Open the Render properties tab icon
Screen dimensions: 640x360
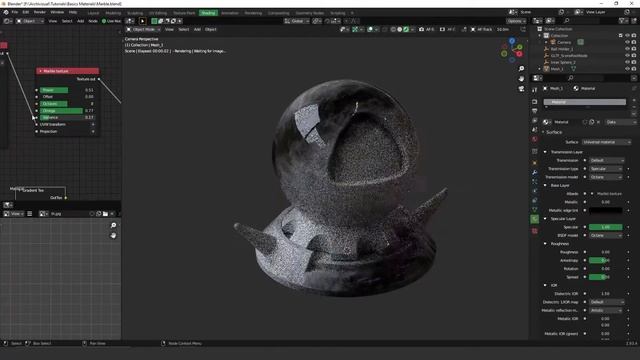tap(535, 102)
